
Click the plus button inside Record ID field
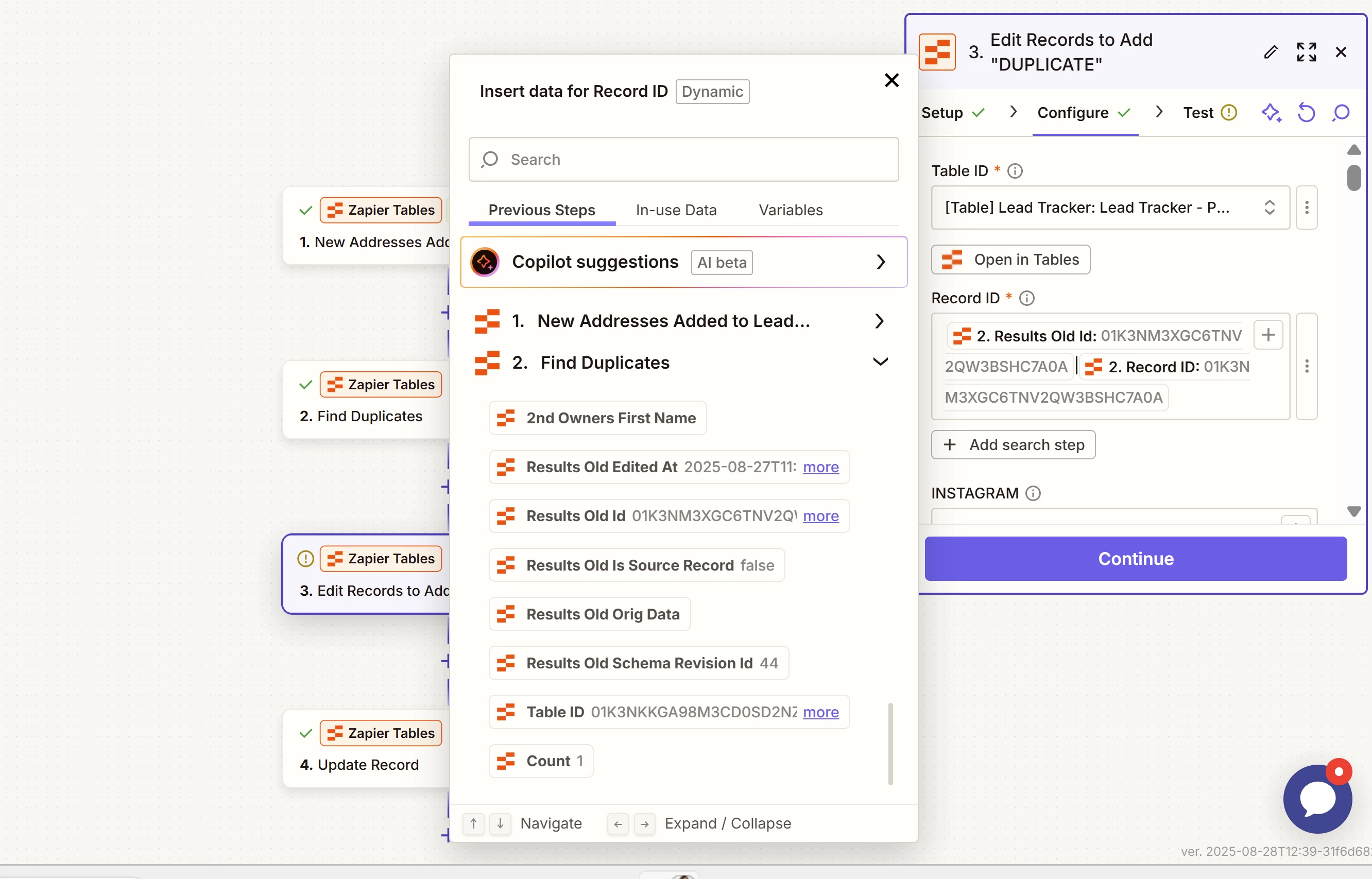tap(1268, 335)
